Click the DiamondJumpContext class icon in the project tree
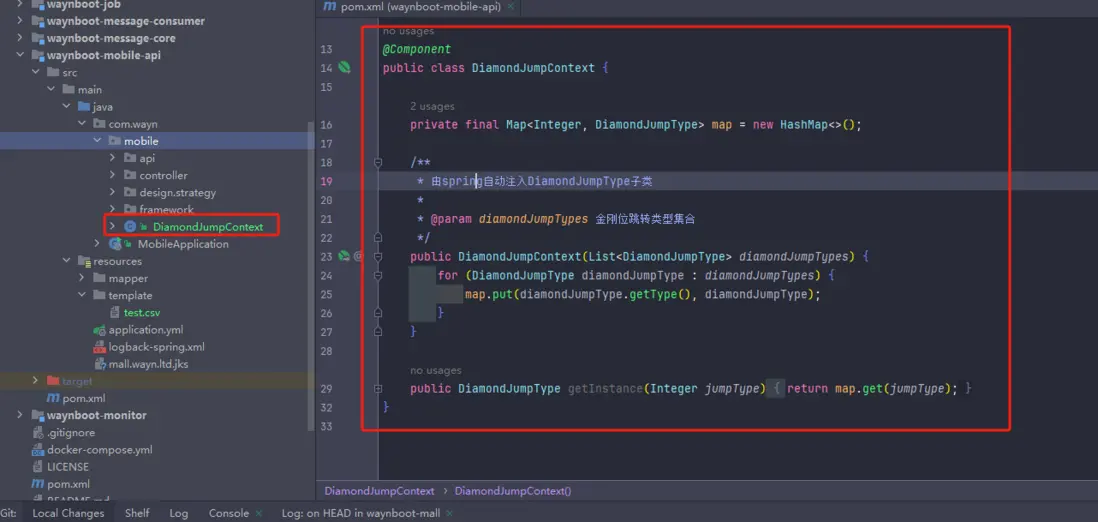The image size is (1098, 522). pyautogui.click(x=130, y=227)
